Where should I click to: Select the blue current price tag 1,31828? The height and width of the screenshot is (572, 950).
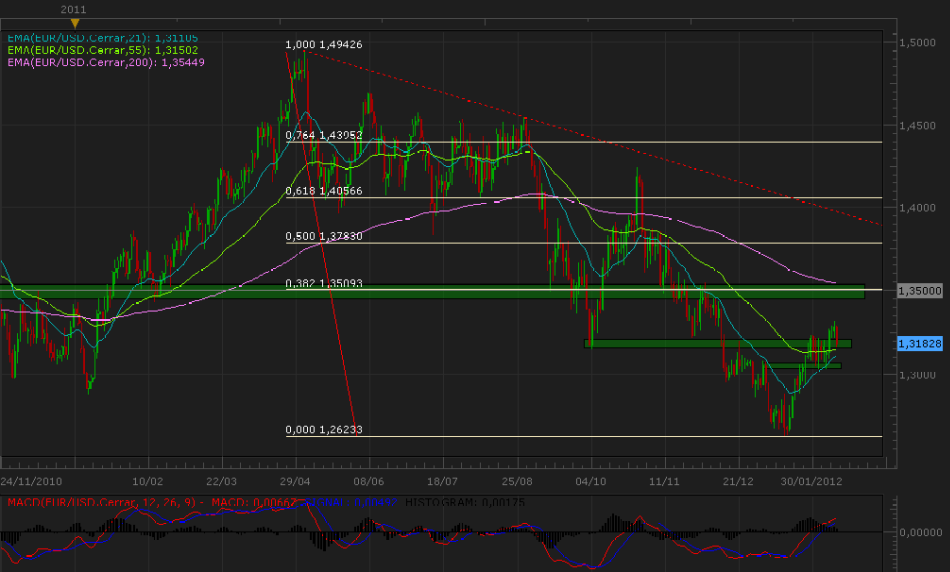click(x=919, y=343)
